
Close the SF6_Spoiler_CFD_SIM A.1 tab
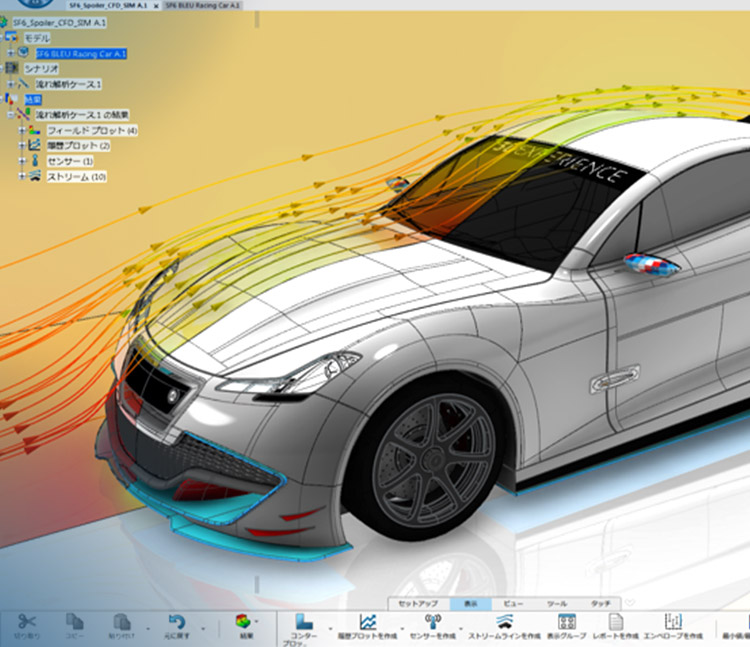156,5
